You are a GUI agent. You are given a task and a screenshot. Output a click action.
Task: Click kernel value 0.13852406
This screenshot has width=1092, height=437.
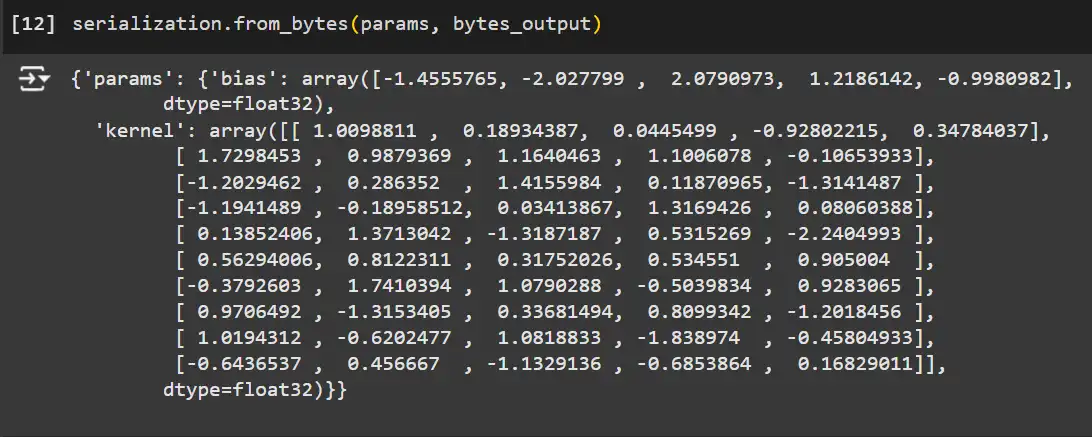[255, 233]
